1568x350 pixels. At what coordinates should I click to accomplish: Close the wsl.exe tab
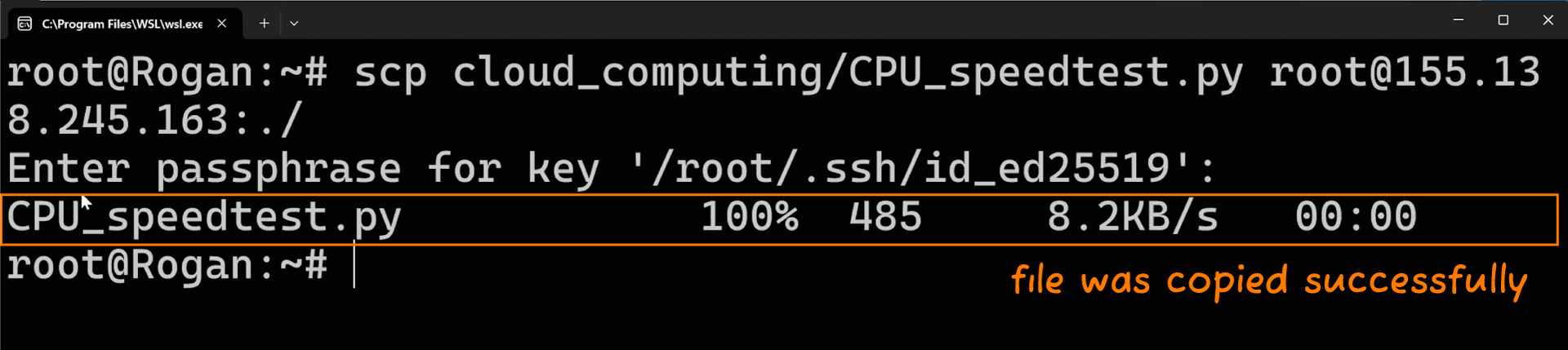coord(221,24)
